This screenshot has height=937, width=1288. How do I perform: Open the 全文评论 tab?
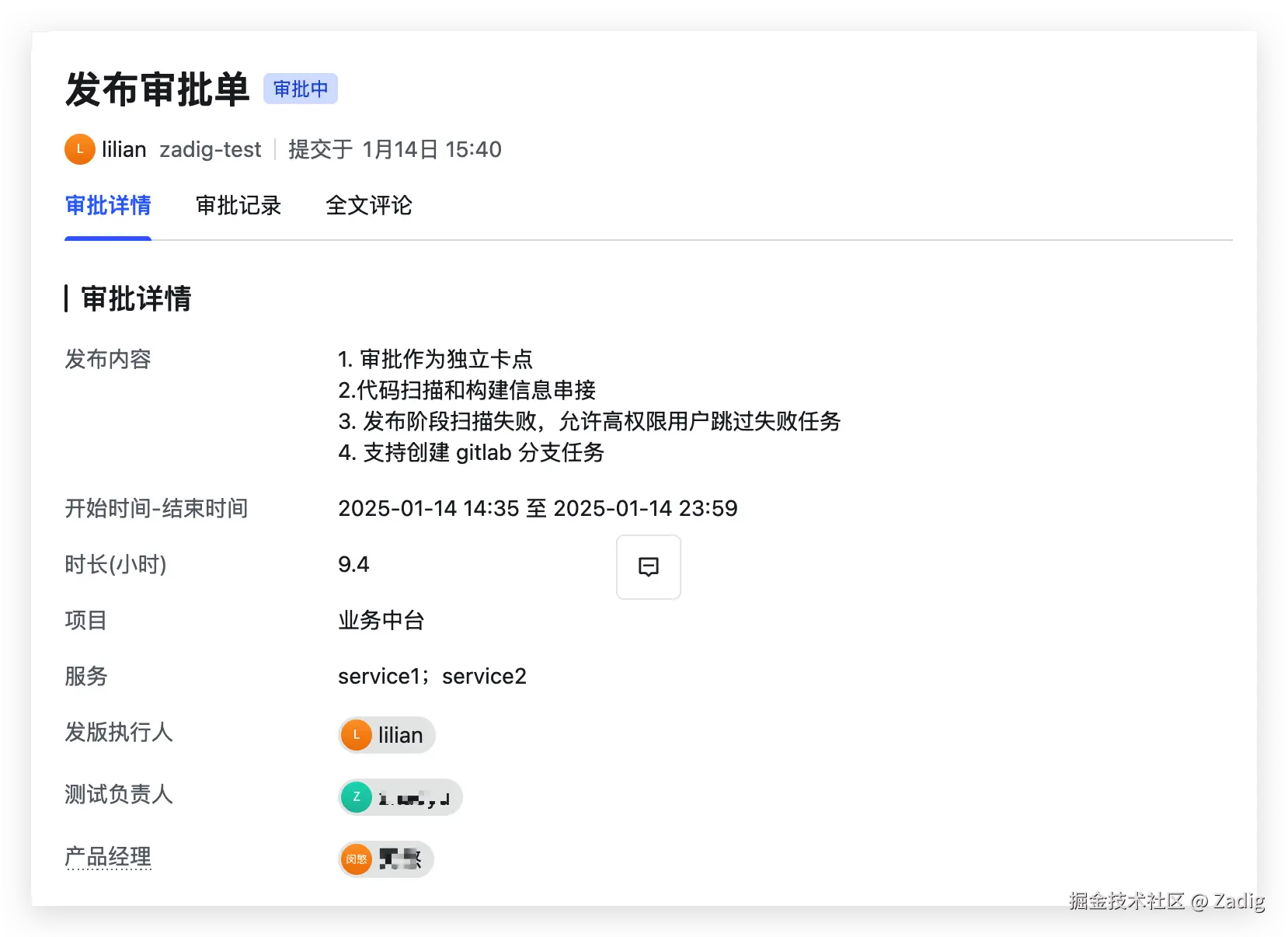click(369, 205)
